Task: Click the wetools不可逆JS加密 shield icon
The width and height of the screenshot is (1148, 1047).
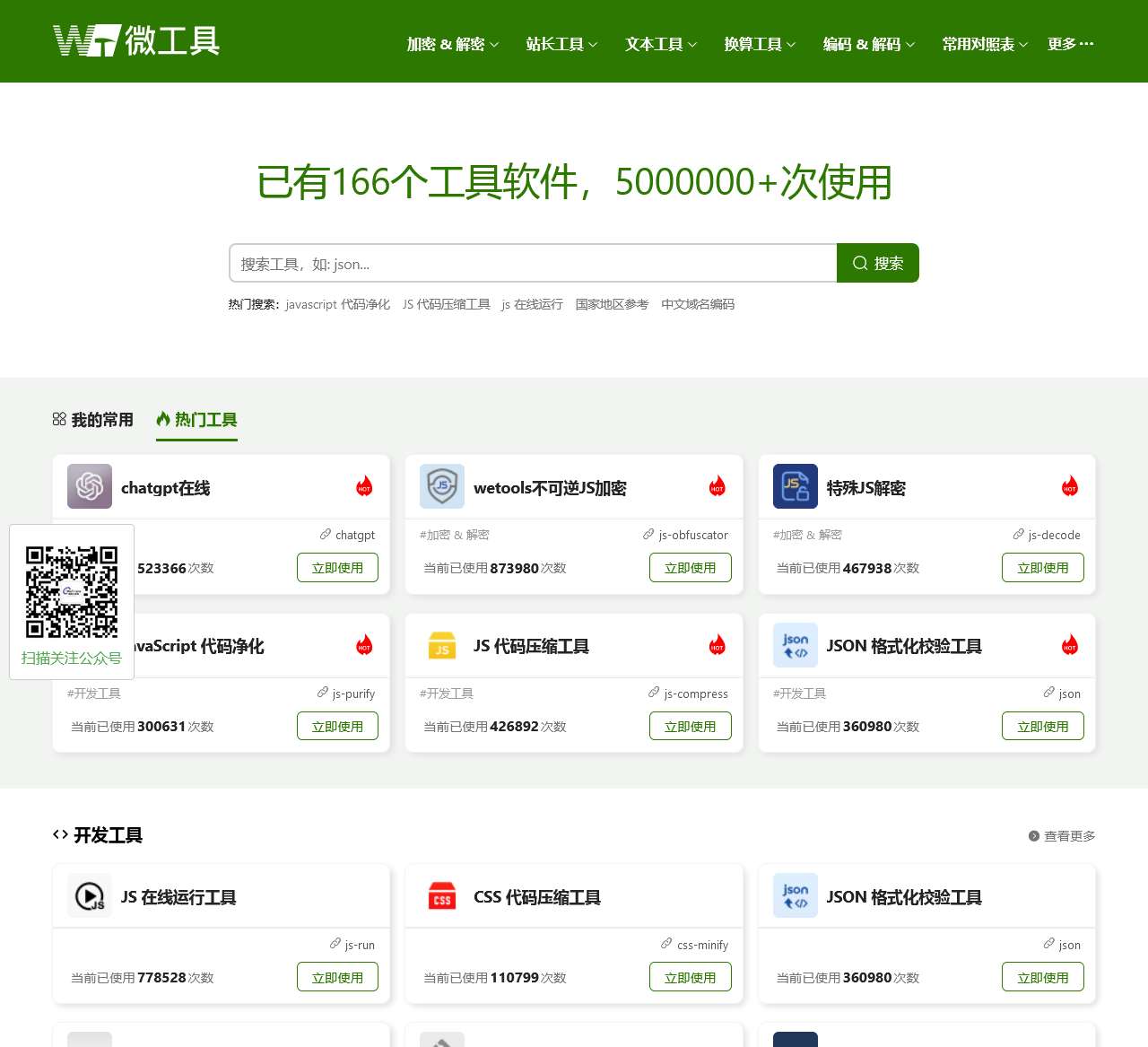Action: (x=442, y=486)
